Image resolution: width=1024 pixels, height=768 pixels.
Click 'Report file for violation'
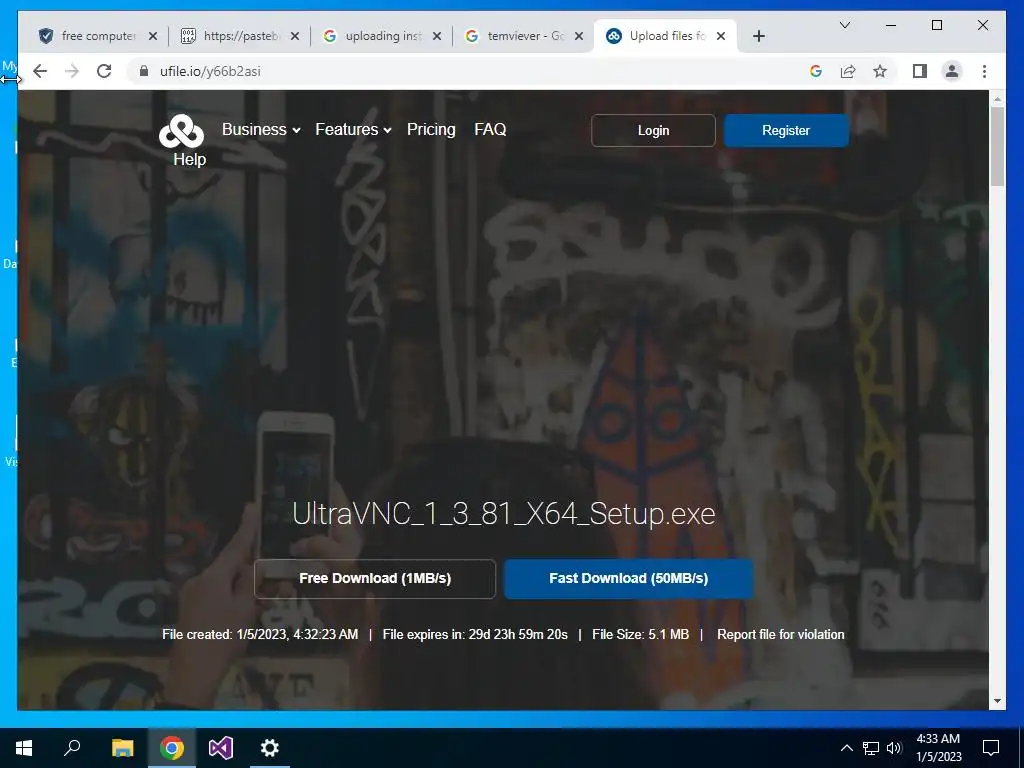780,635
